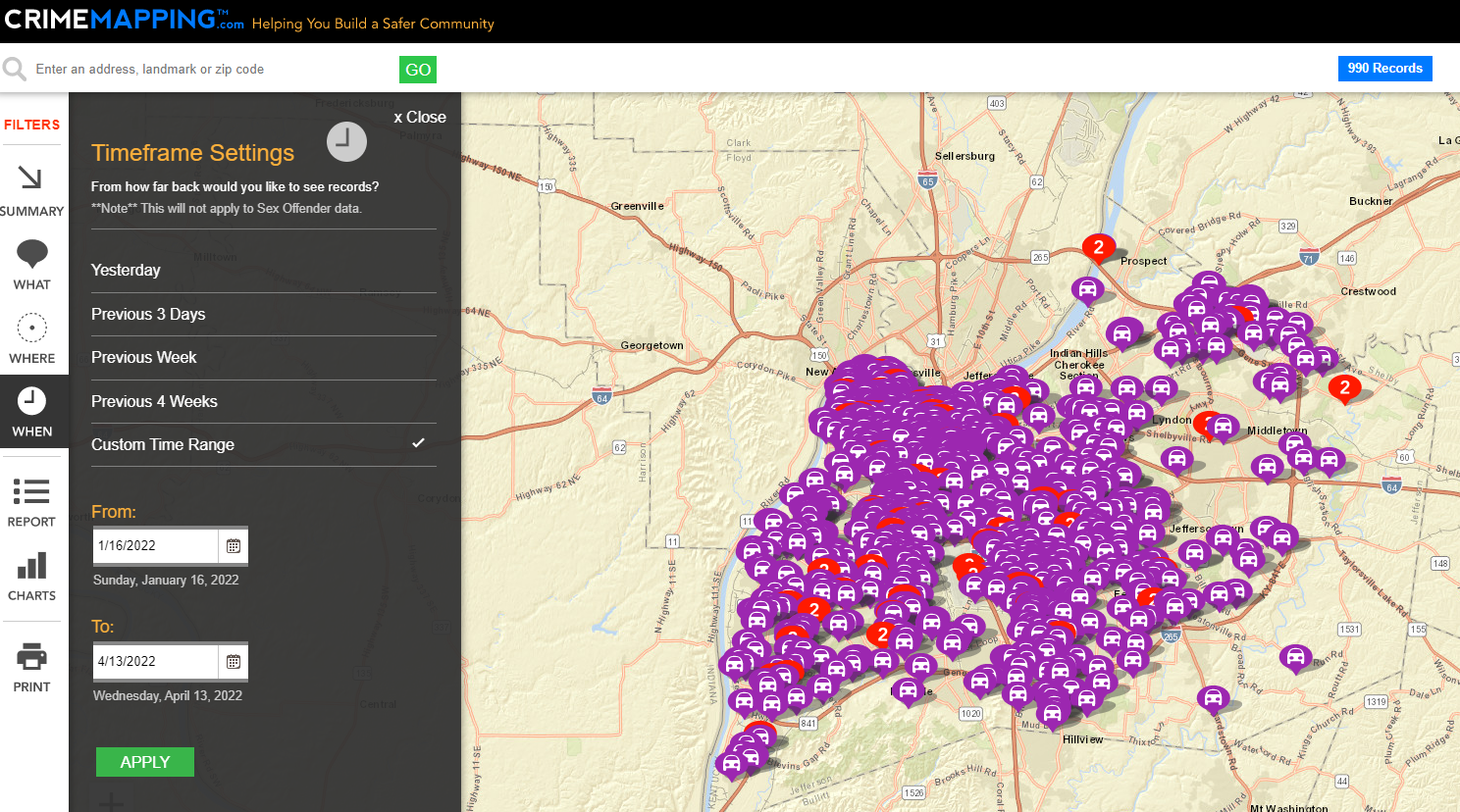Open the To date calendar picker
This screenshot has width=1460, height=812.
pos(234,662)
